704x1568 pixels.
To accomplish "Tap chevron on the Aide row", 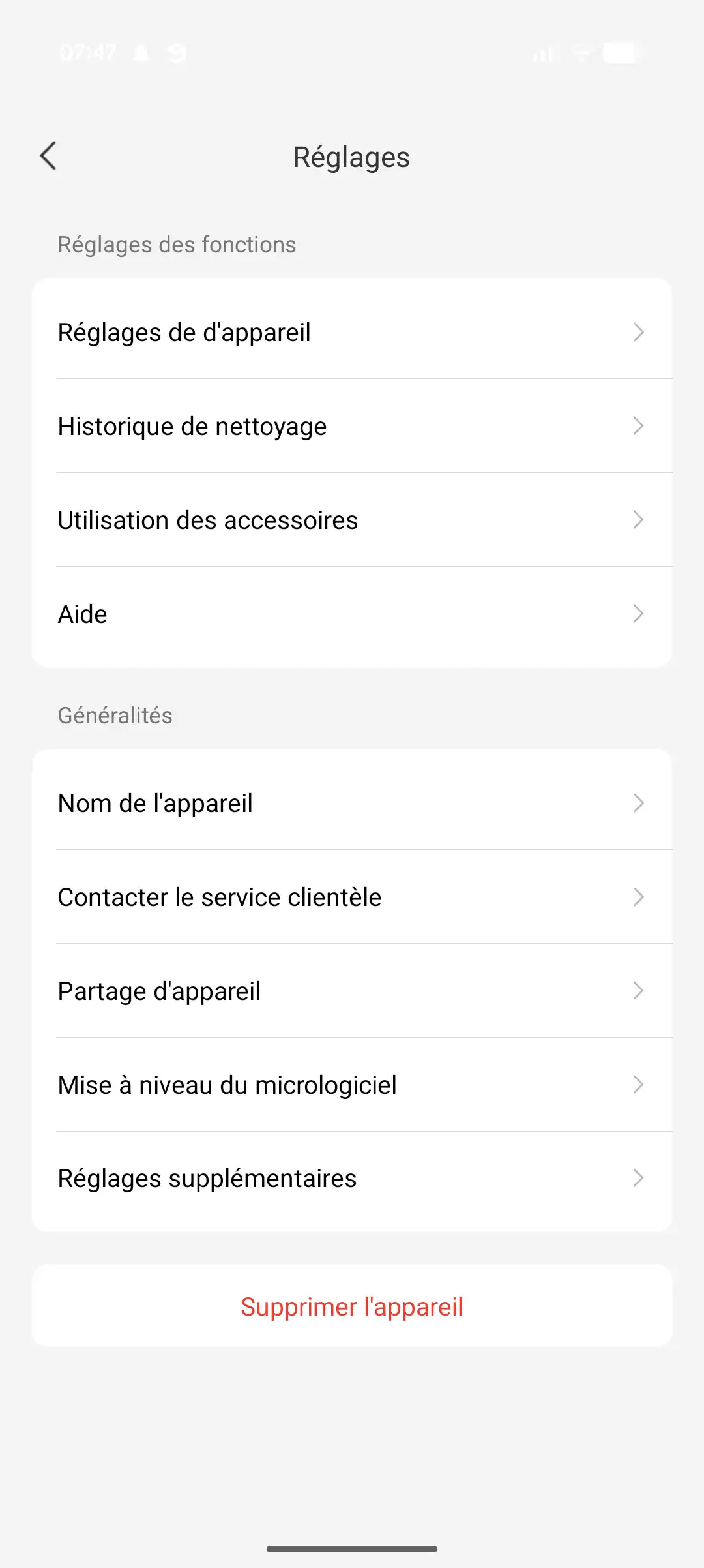I will pos(638,614).
